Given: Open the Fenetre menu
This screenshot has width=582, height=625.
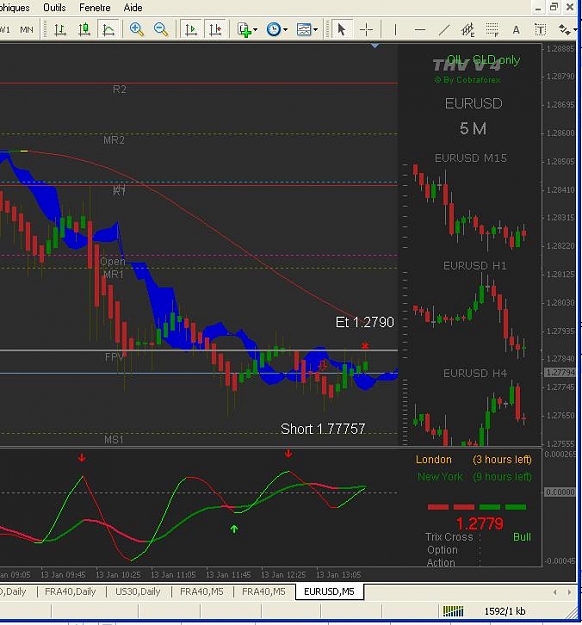Looking at the screenshot, I should coord(95,8).
